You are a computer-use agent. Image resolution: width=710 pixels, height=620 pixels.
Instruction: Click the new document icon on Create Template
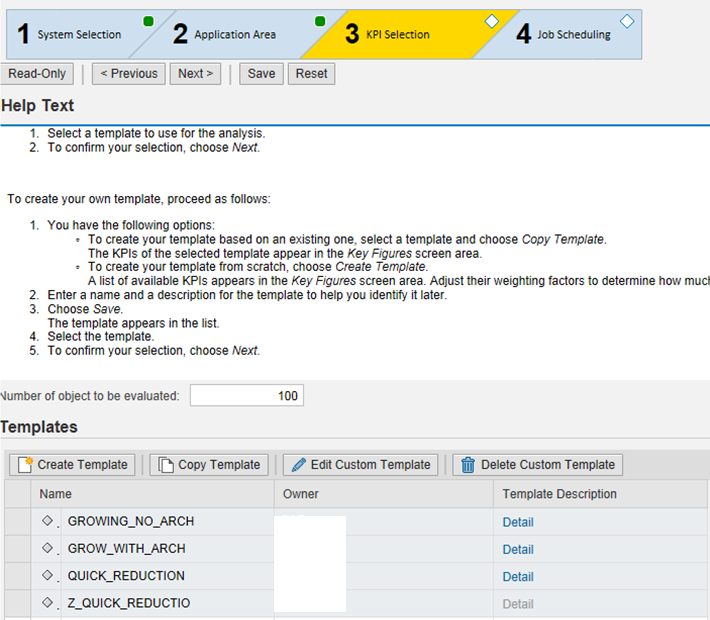[x=25, y=465]
